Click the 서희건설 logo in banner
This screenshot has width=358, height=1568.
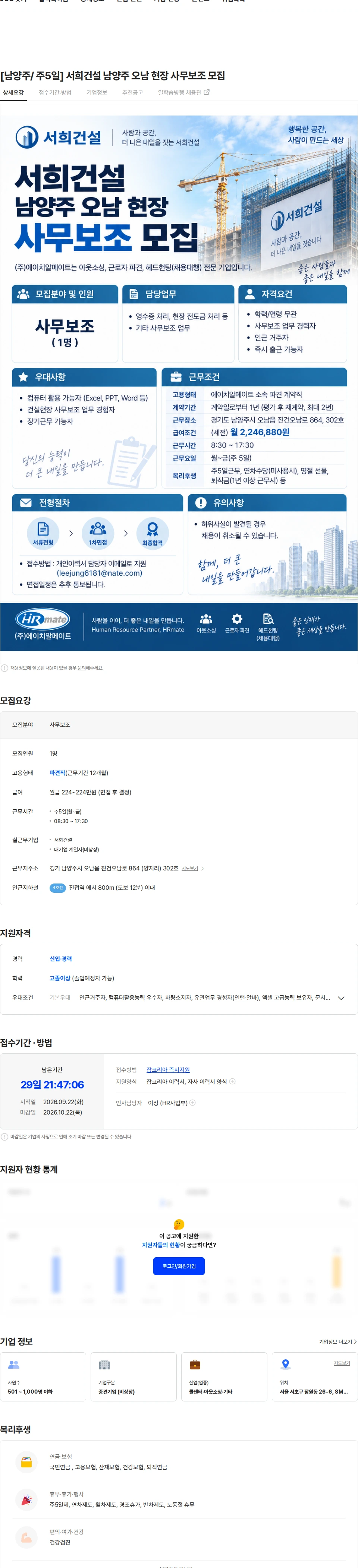(x=59, y=137)
